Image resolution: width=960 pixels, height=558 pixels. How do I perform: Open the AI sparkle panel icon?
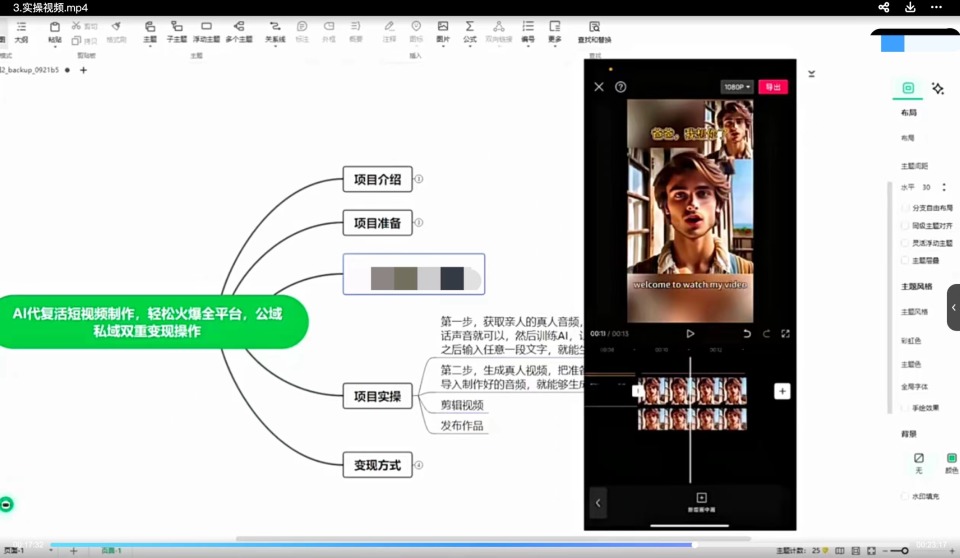point(937,89)
